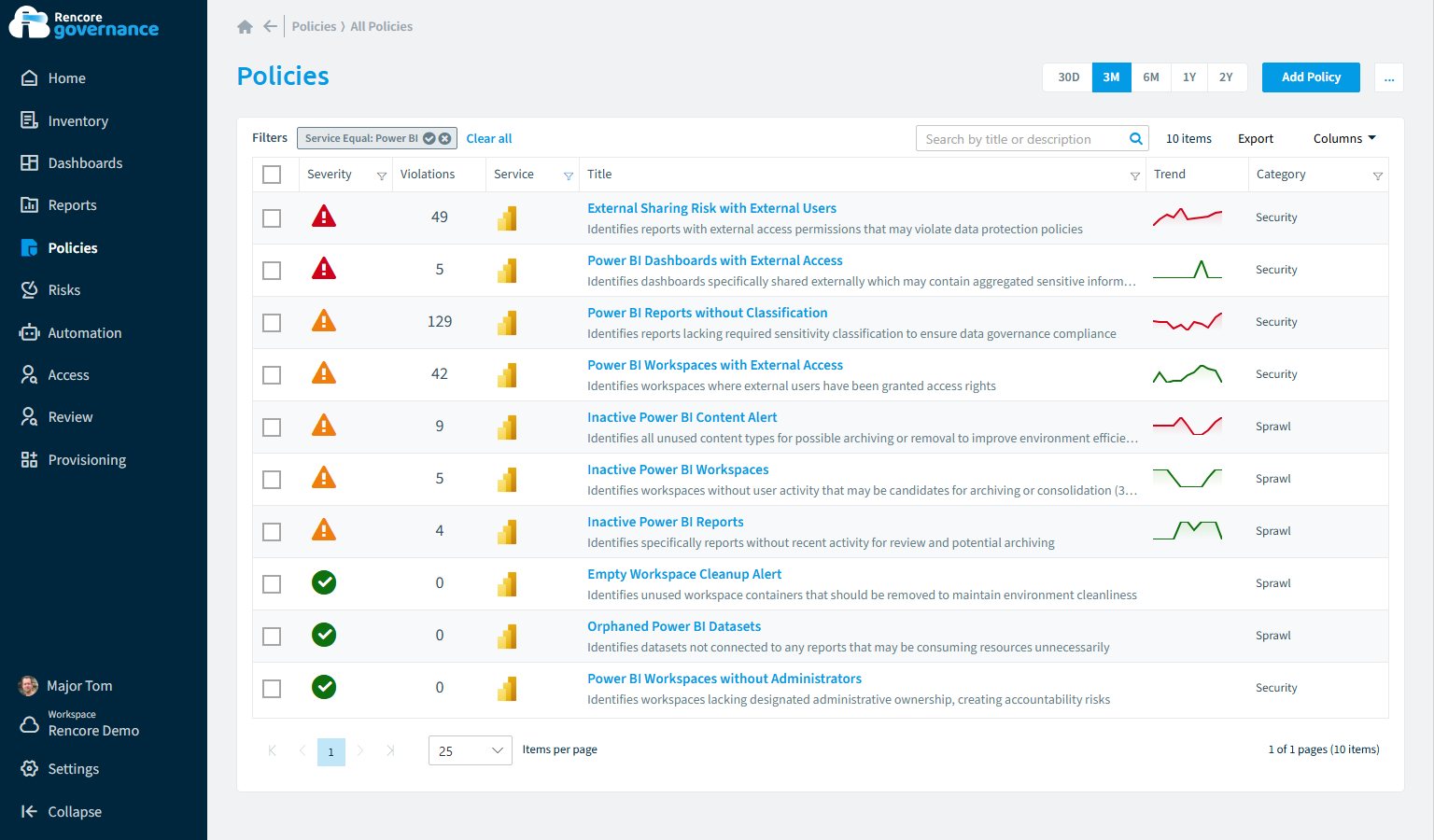Open the Severity column filter
The height and width of the screenshot is (840, 1434).
[381, 175]
